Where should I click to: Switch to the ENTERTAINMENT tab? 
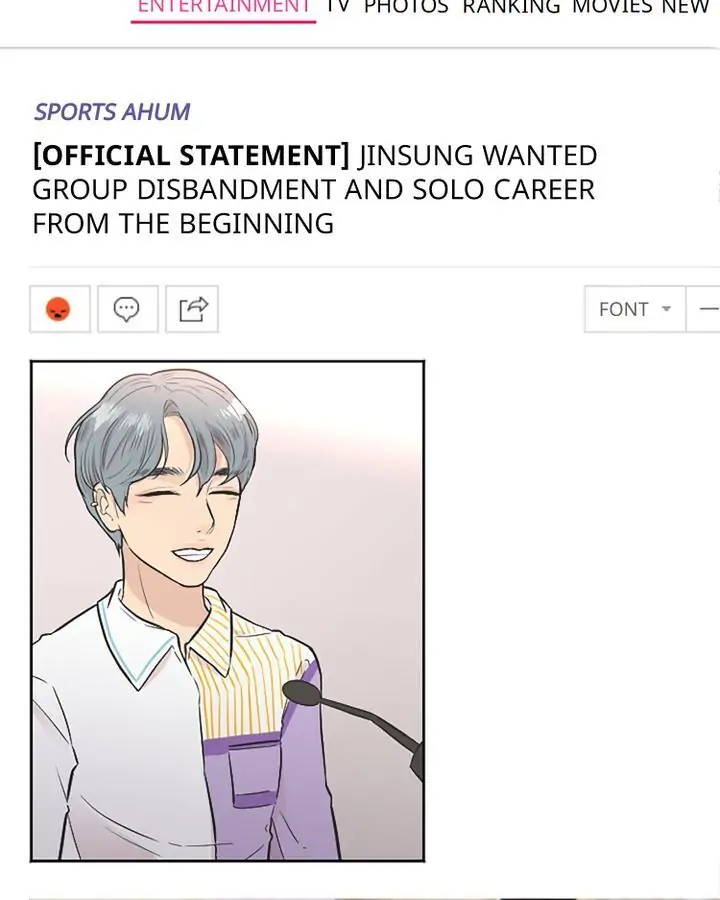click(223, 7)
